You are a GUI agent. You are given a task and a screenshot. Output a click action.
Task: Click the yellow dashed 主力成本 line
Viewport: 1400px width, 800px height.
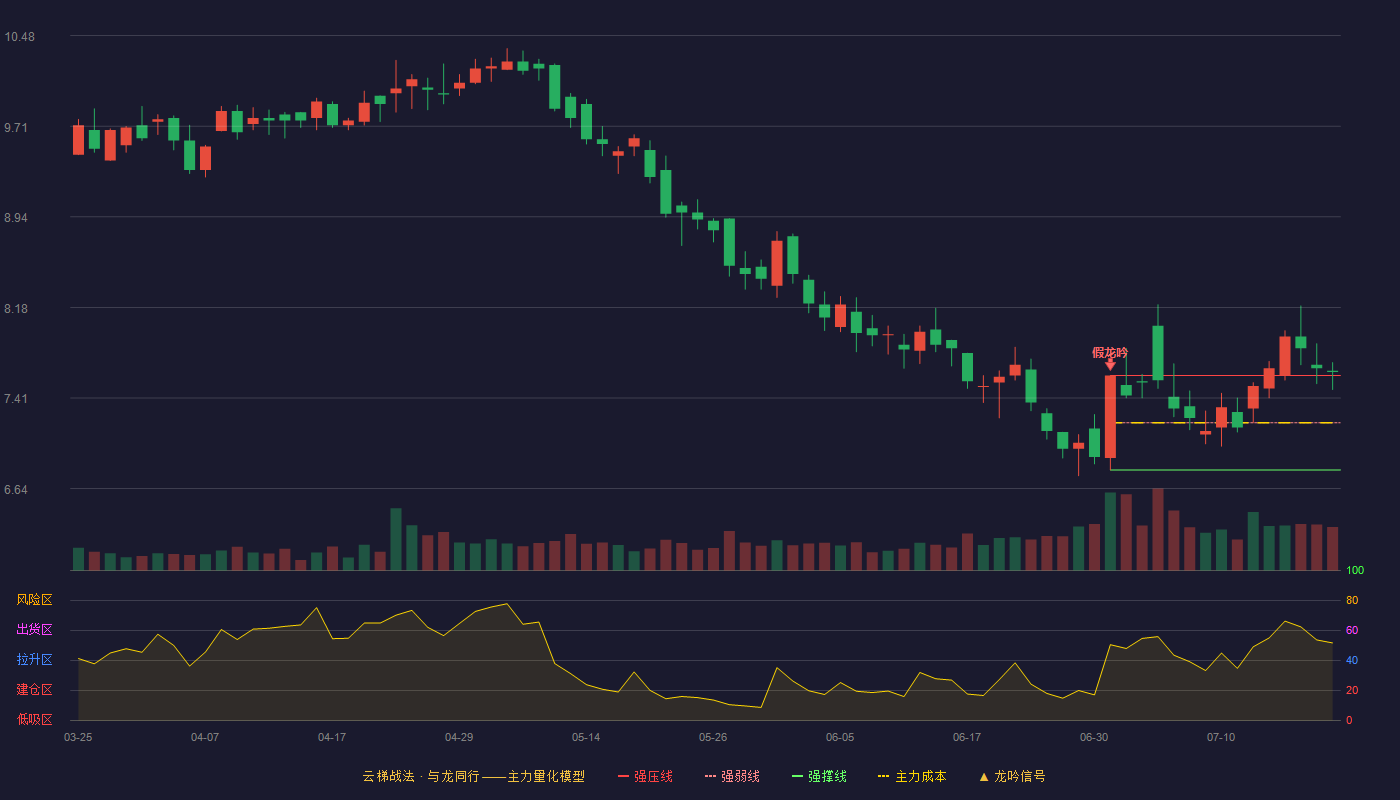[x=1228, y=423]
